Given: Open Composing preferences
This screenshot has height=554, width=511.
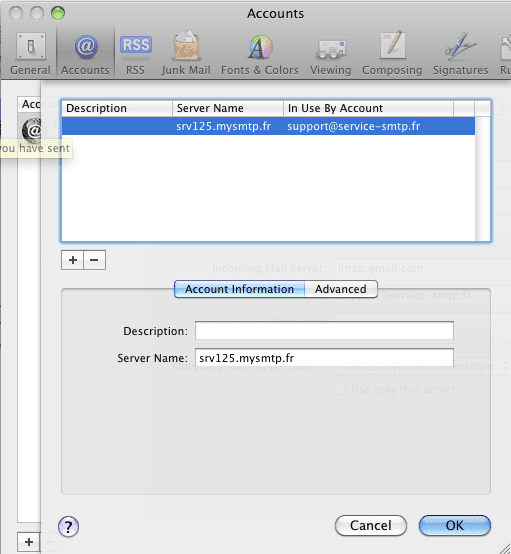Looking at the screenshot, I should point(392,53).
